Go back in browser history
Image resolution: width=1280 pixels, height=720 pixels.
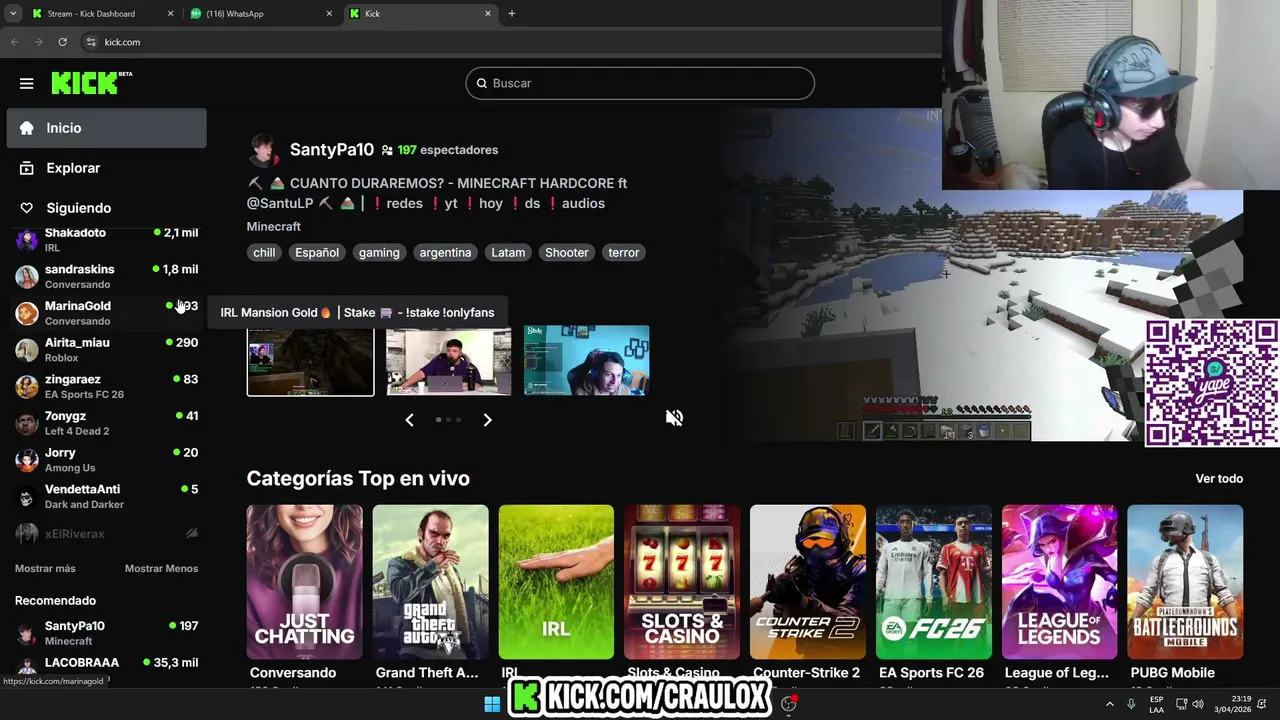click(14, 42)
